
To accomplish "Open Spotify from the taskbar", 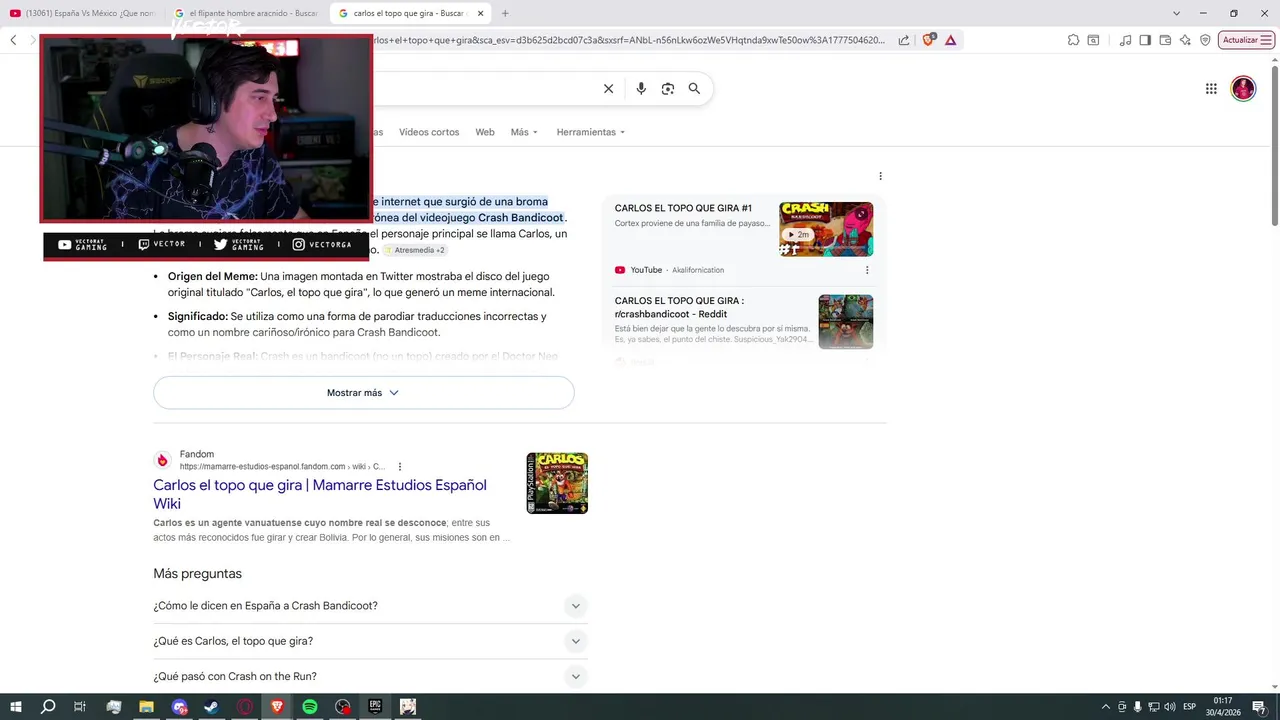I will (x=310, y=707).
